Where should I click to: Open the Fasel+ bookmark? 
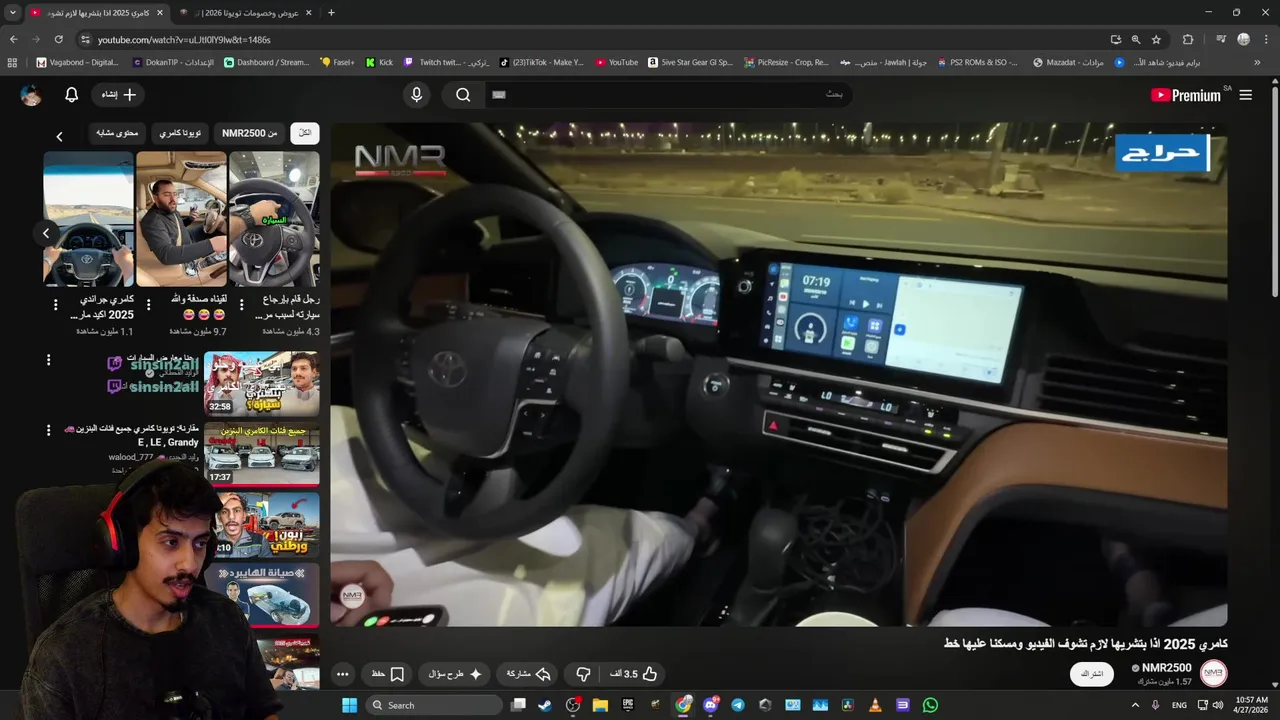pos(337,62)
